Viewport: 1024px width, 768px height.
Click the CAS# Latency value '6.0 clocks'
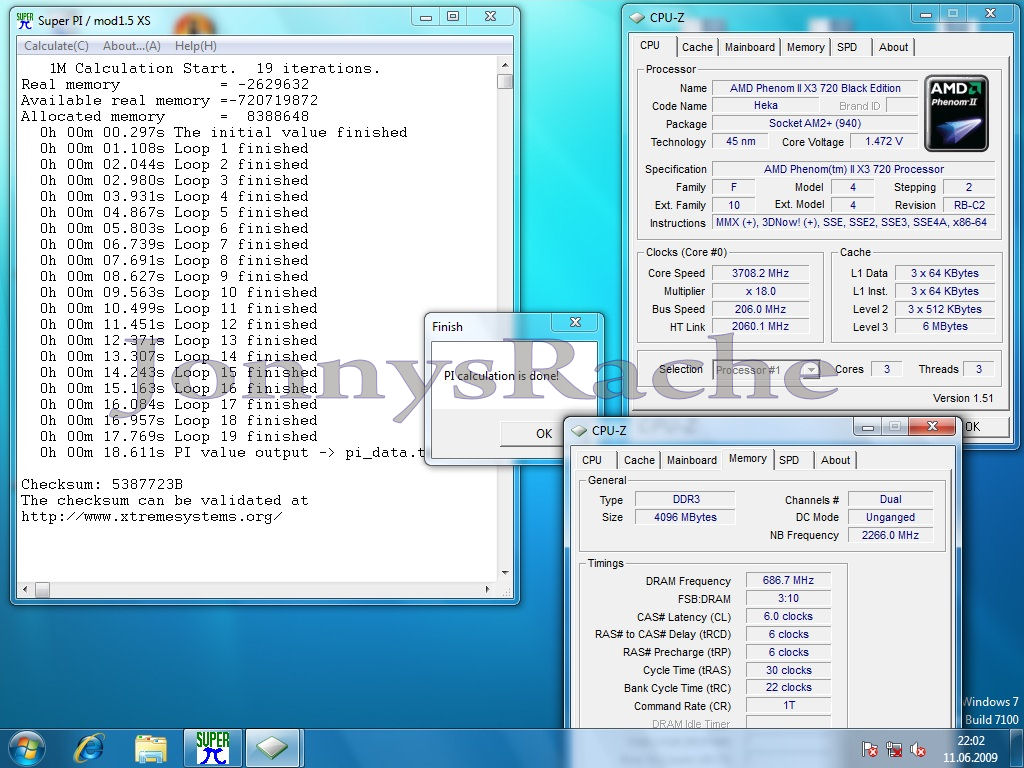click(788, 616)
